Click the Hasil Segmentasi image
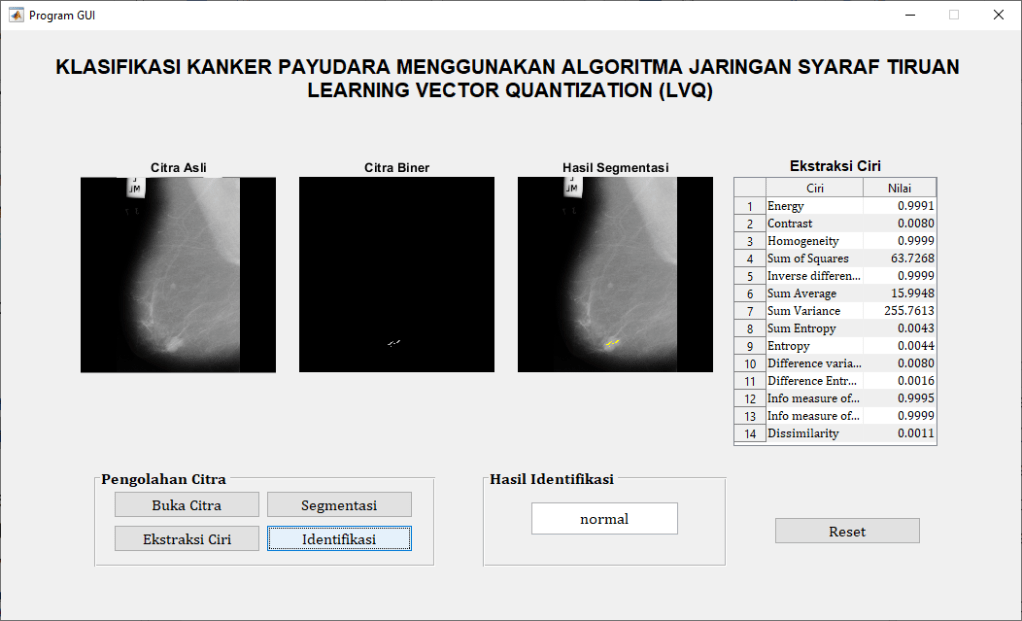This screenshot has height=621, width=1022. (x=615, y=275)
